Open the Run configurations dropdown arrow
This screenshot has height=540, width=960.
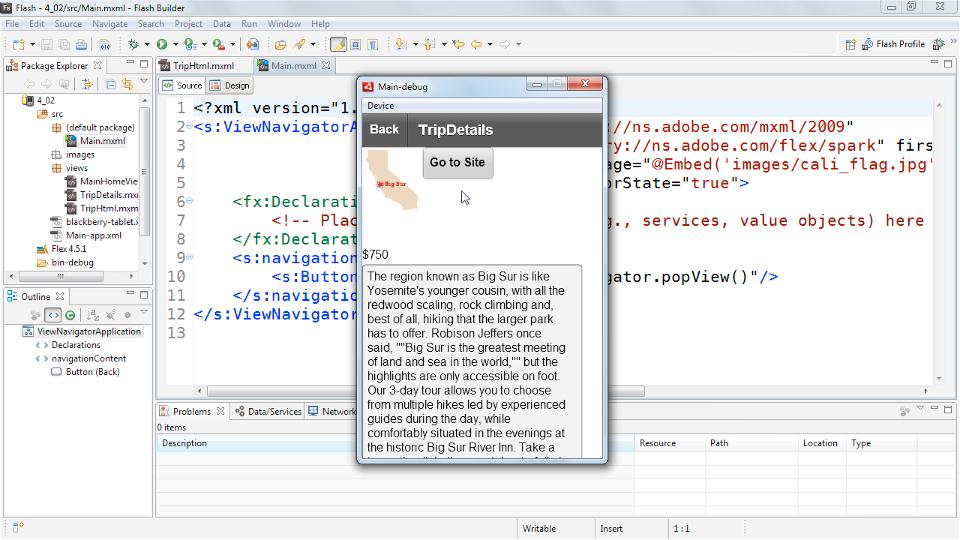(175, 44)
